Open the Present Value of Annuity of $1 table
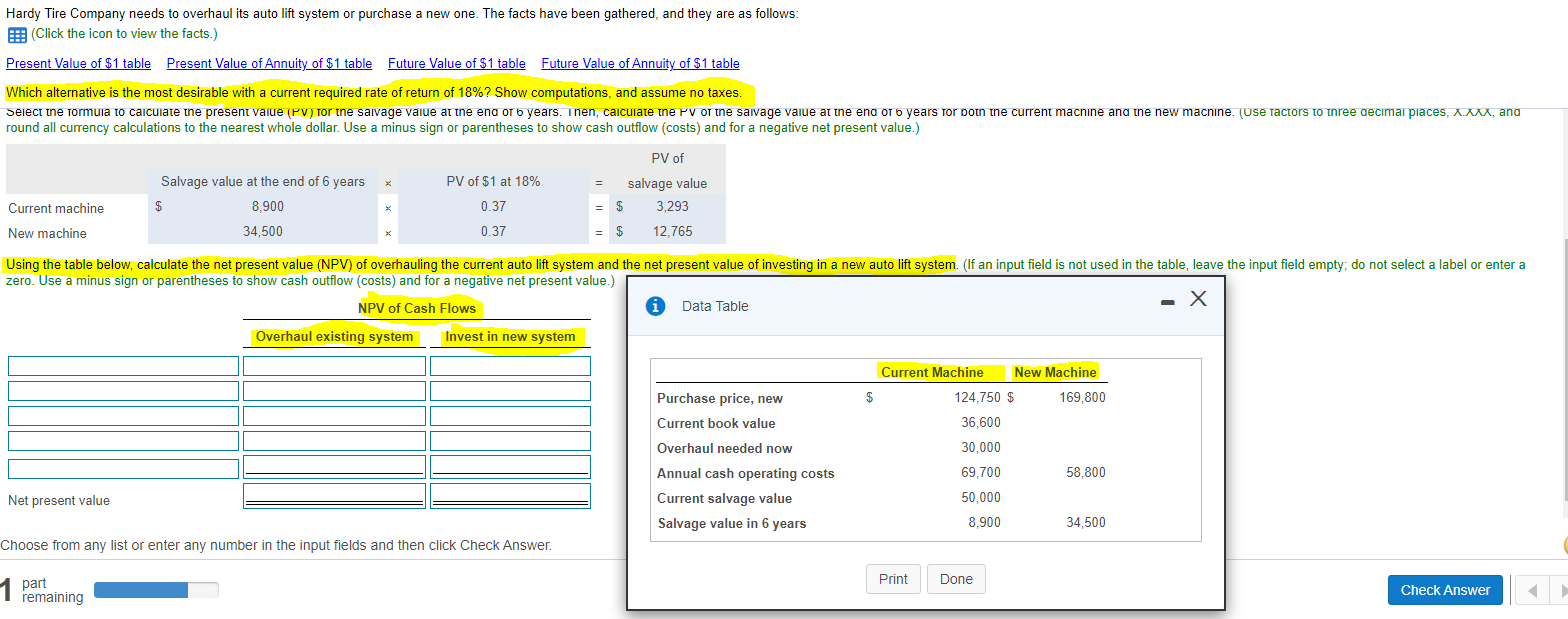1568x619 pixels. 269,63
